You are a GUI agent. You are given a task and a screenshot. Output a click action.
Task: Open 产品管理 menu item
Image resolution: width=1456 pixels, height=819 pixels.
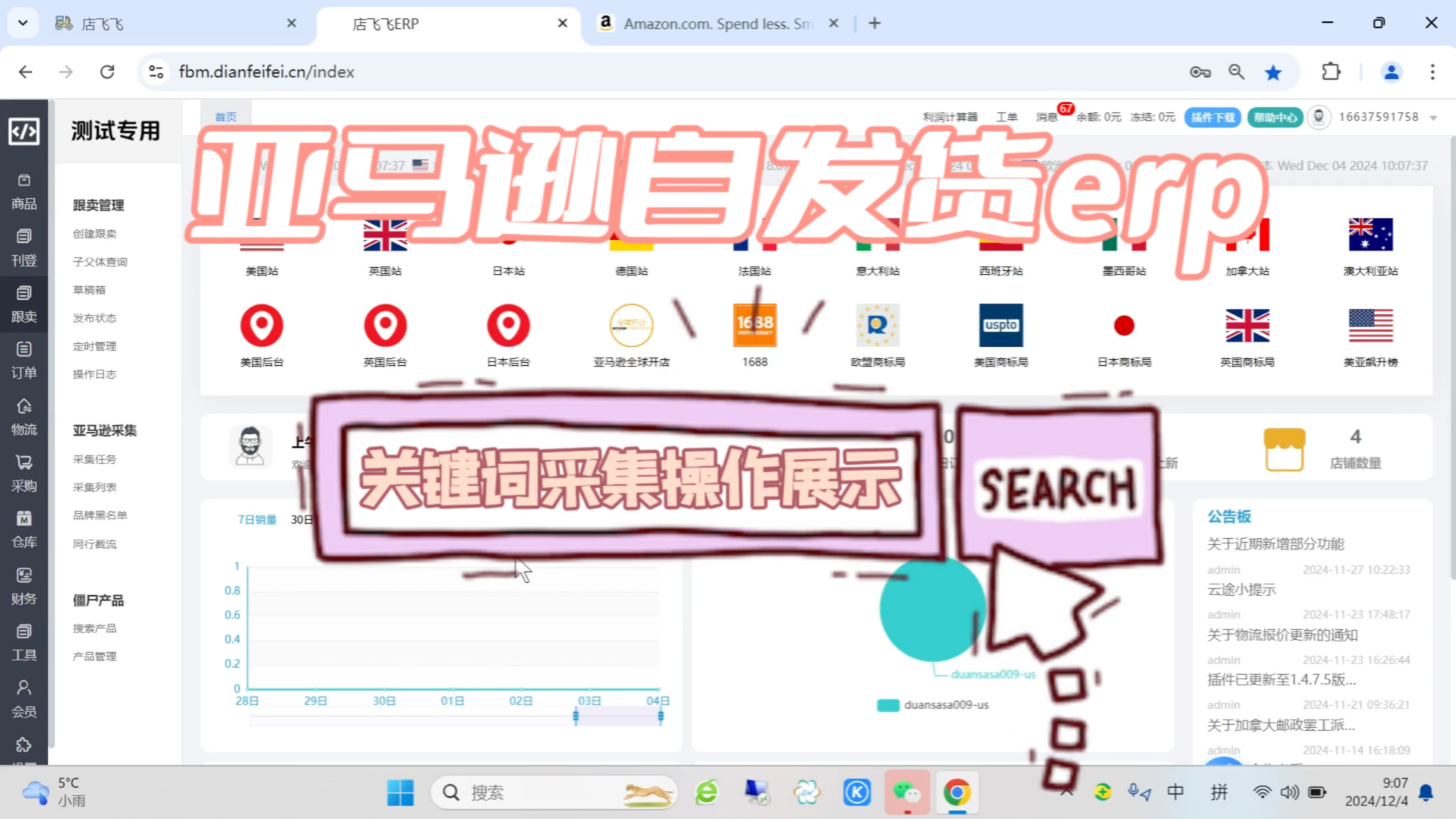click(x=95, y=657)
